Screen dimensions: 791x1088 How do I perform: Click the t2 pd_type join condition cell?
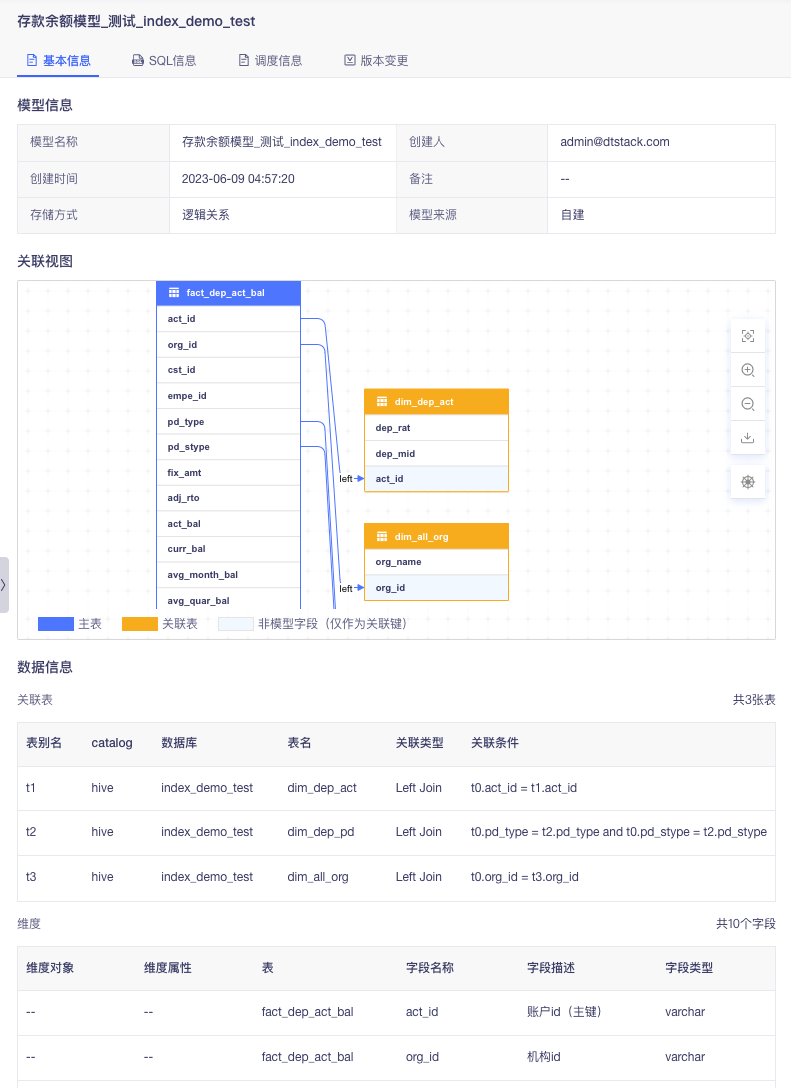tap(619, 831)
